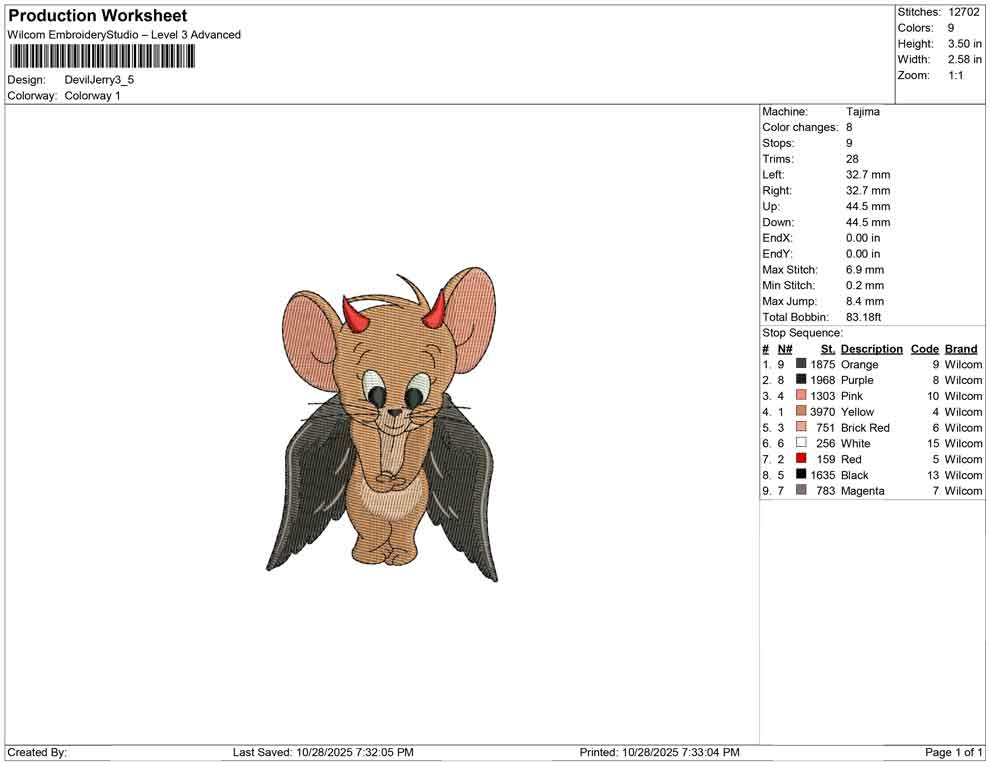
Task: Click the 'Color changes:' label
Action: click(800, 128)
